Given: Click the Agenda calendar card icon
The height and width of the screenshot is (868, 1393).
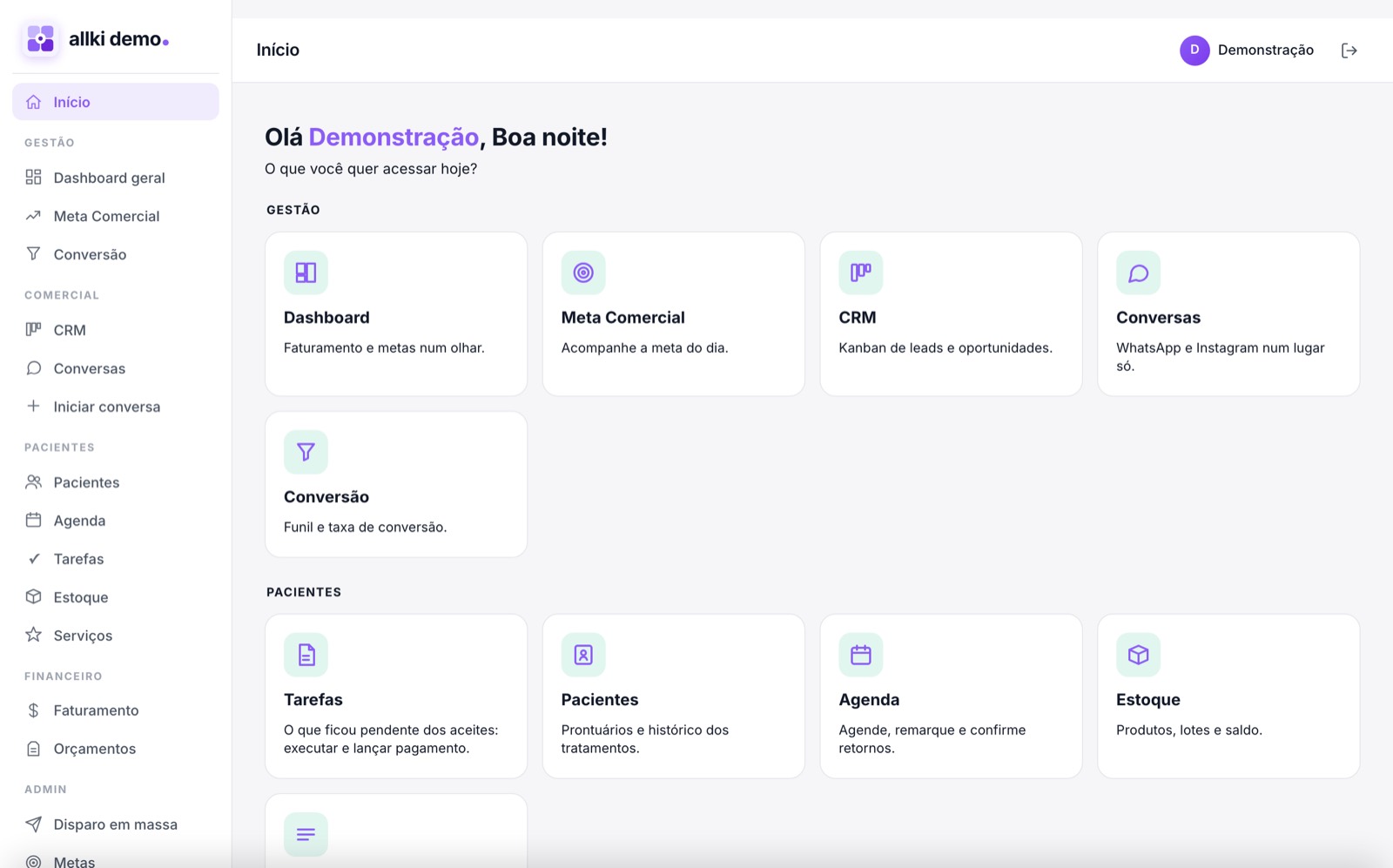Looking at the screenshot, I should click(x=861, y=655).
